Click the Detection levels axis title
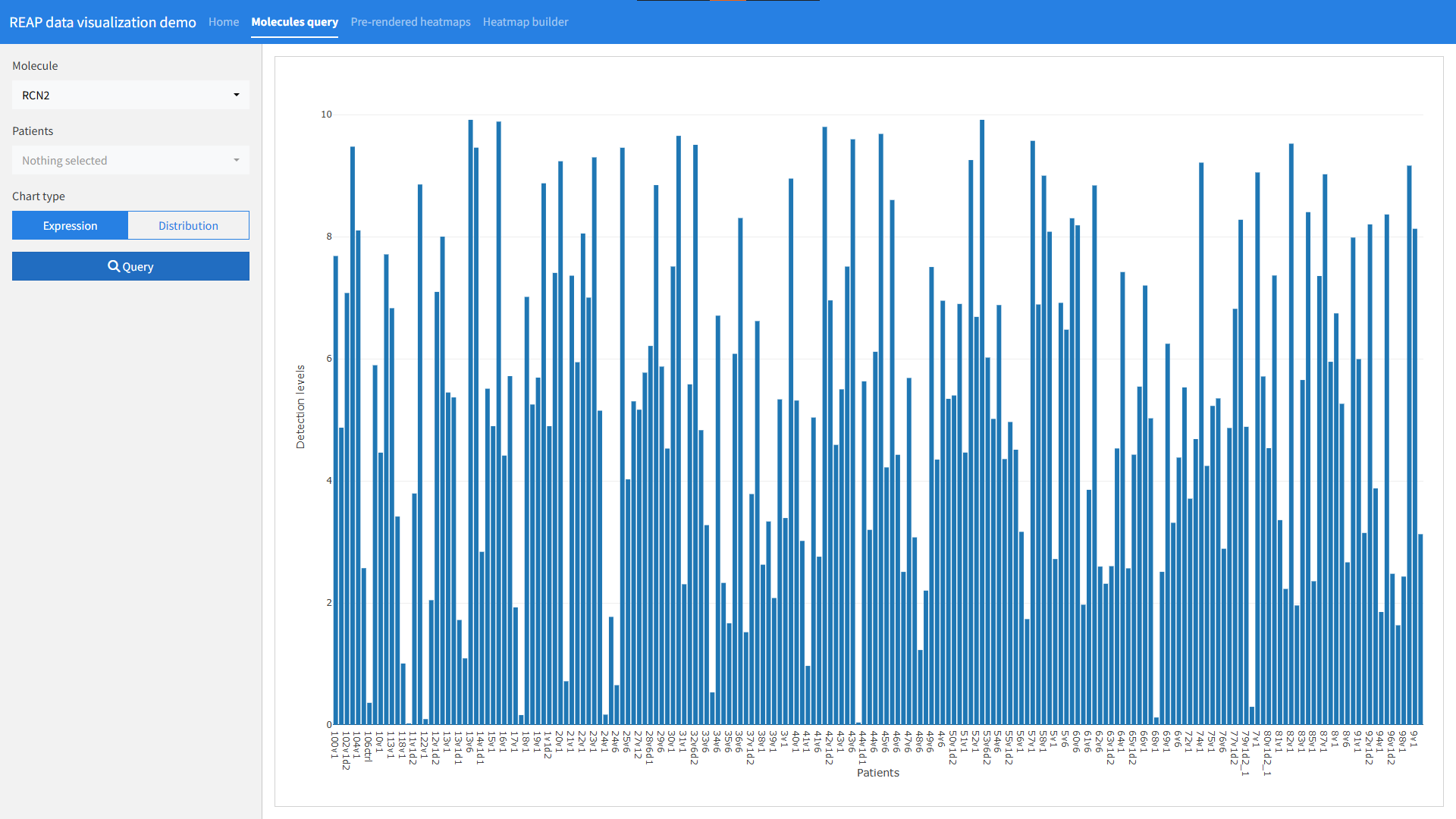This screenshot has width=1456, height=819. tap(300, 406)
